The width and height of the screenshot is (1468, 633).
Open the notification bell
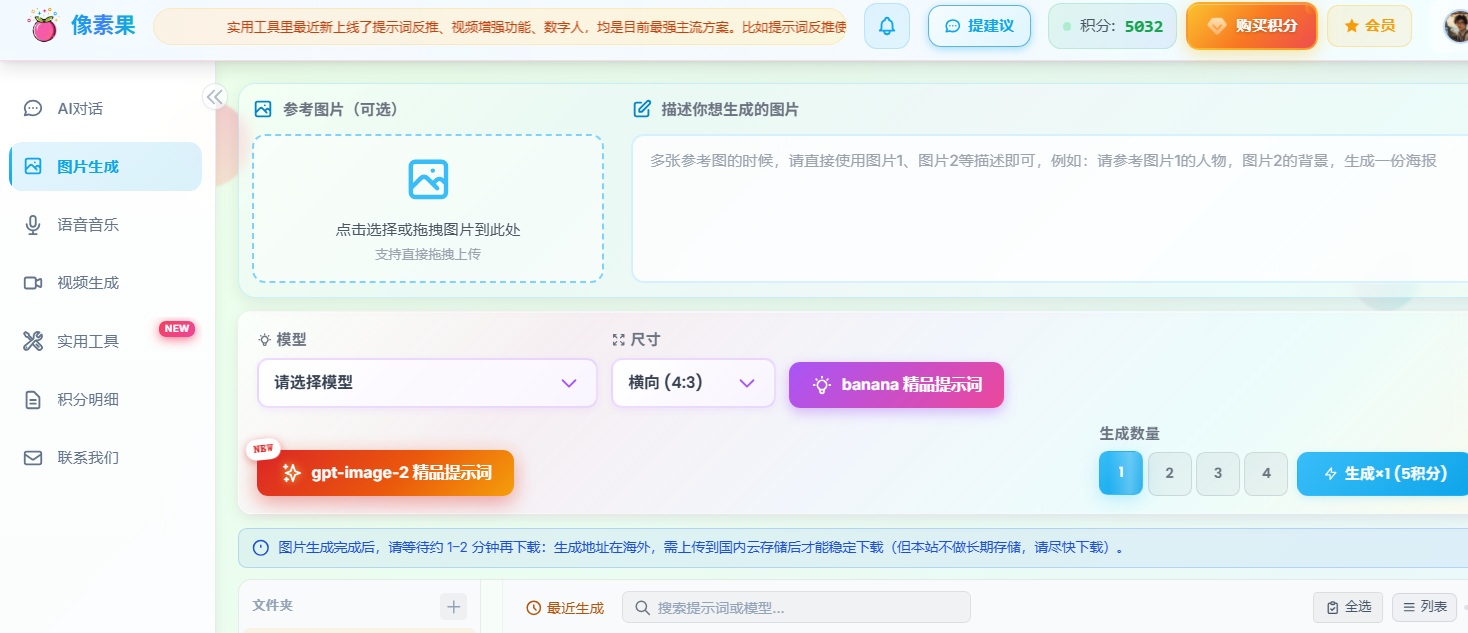pos(887,26)
